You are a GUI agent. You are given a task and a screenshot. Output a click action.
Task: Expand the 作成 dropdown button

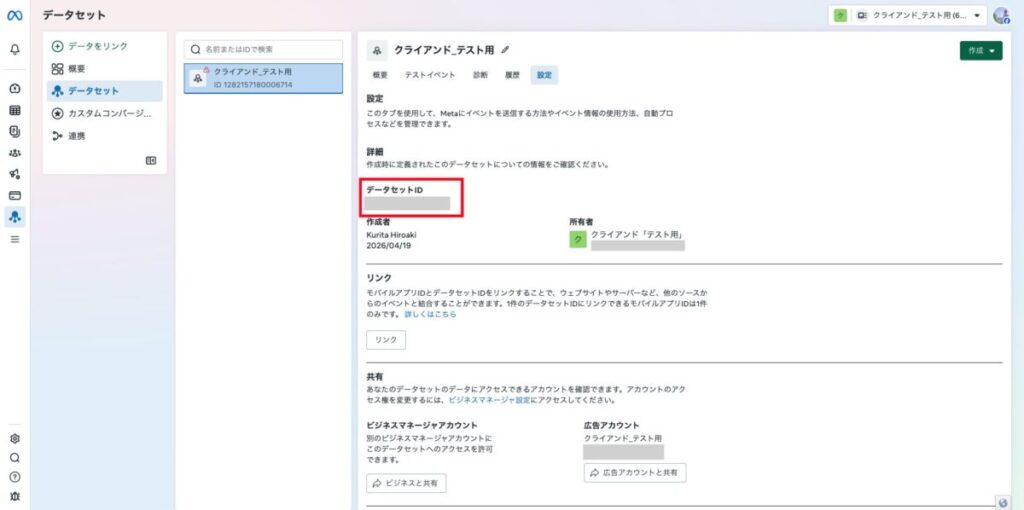tap(980, 51)
